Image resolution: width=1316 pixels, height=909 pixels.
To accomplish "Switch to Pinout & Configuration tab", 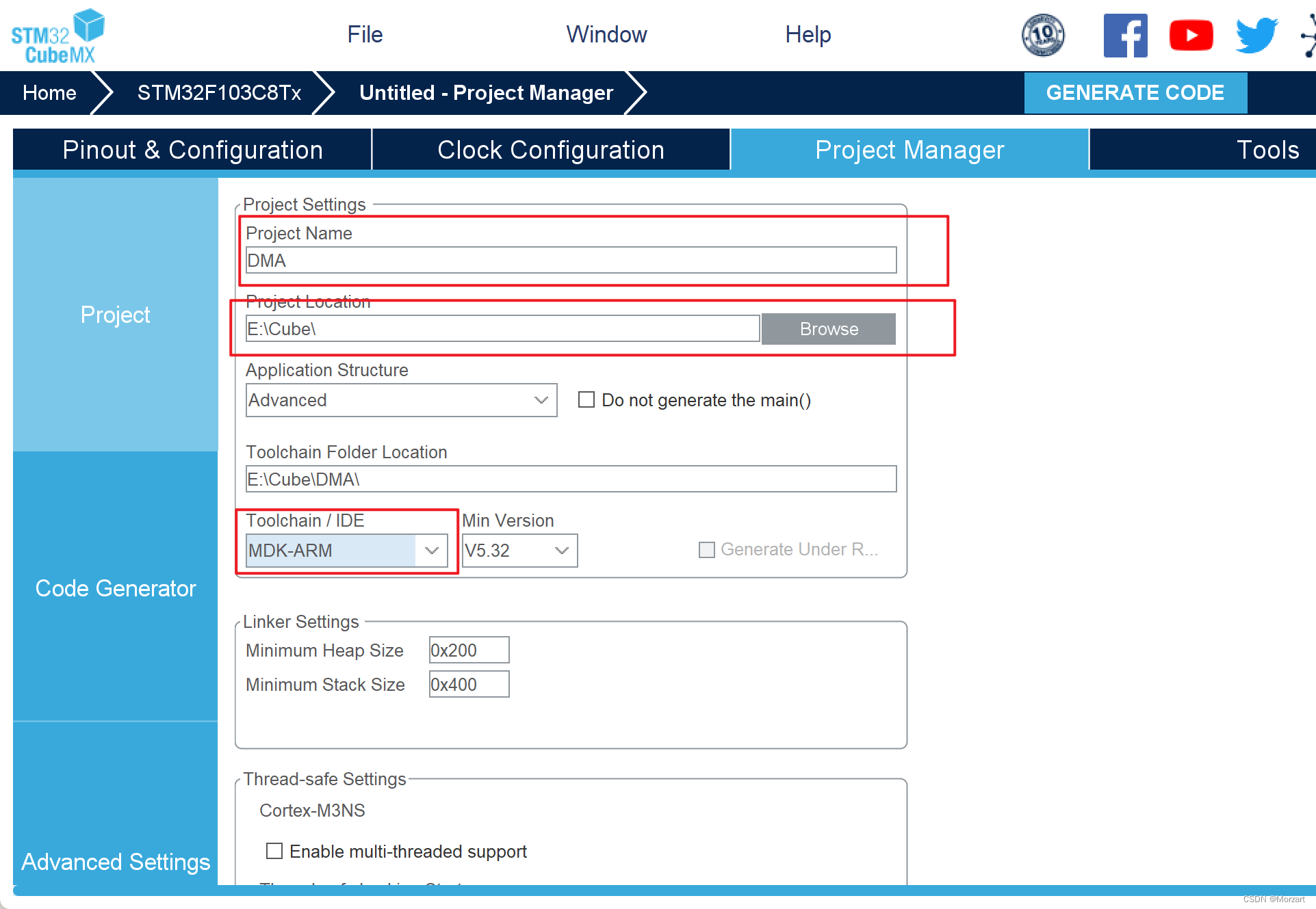I will 192,150.
